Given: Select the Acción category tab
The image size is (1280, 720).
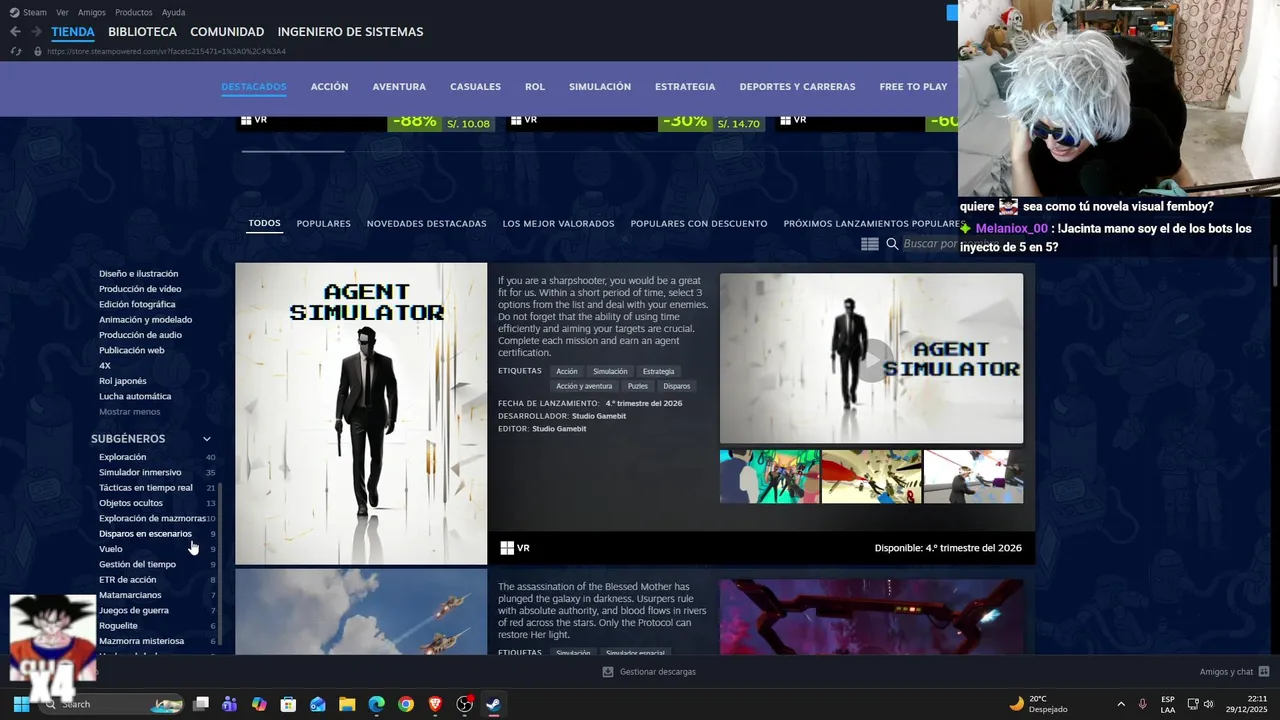Looking at the screenshot, I should coord(329,87).
